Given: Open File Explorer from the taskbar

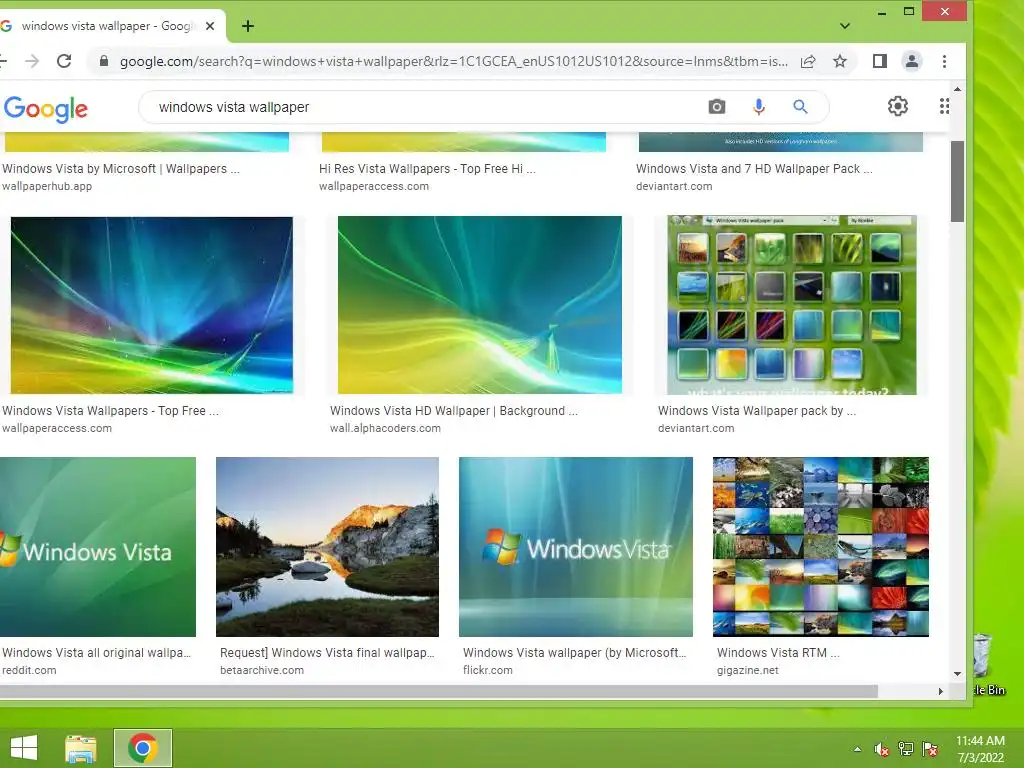Looking at the screenshot, I should [x=81, y=748].
